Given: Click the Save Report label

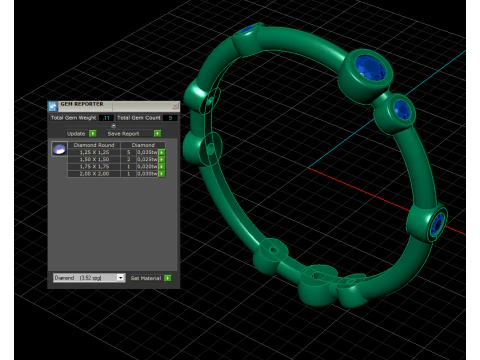Looking at the screenshot, I should point(123,134).
